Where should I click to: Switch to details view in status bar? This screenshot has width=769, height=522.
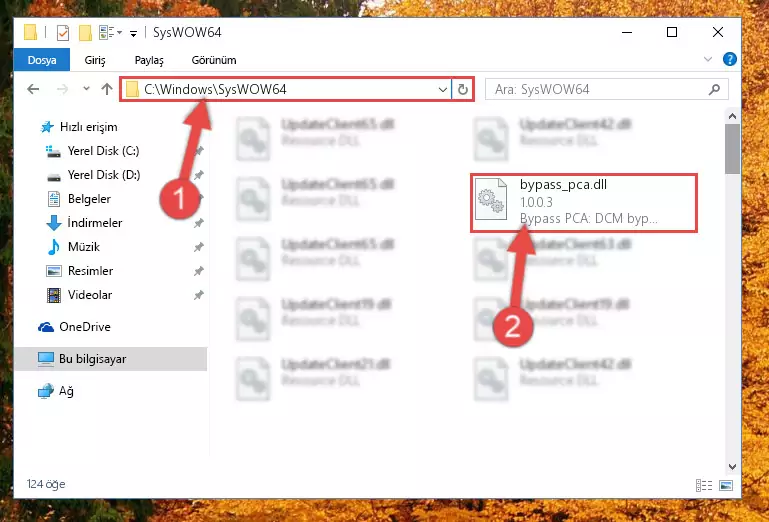(704, 485)
